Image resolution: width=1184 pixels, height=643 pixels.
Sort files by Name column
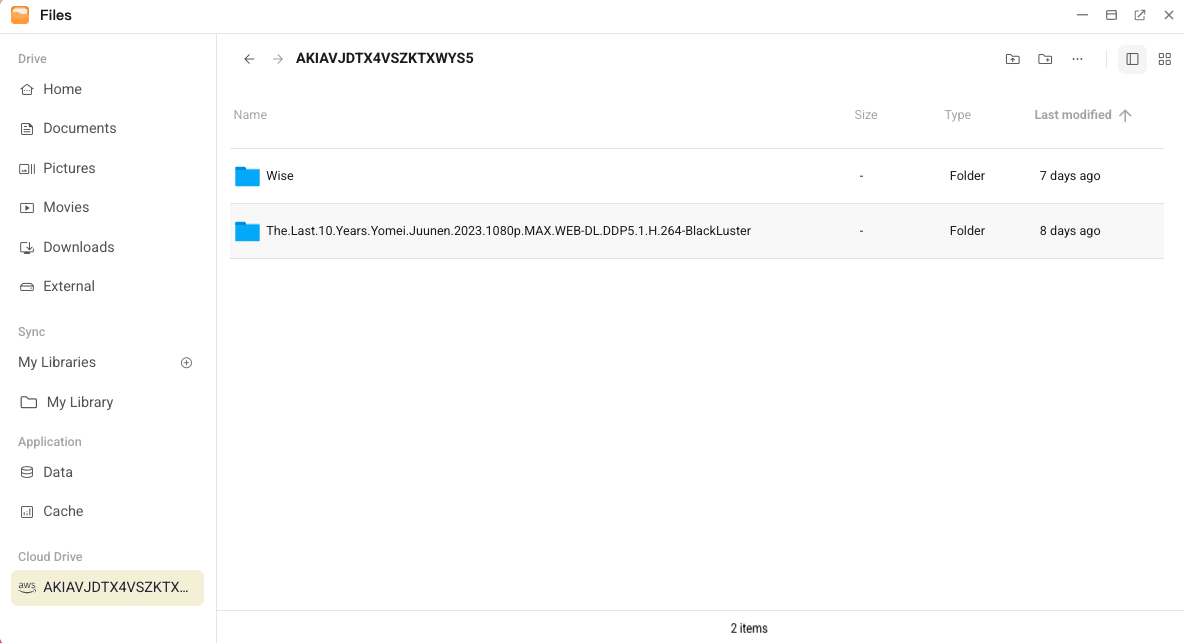(x=250, y=115)
